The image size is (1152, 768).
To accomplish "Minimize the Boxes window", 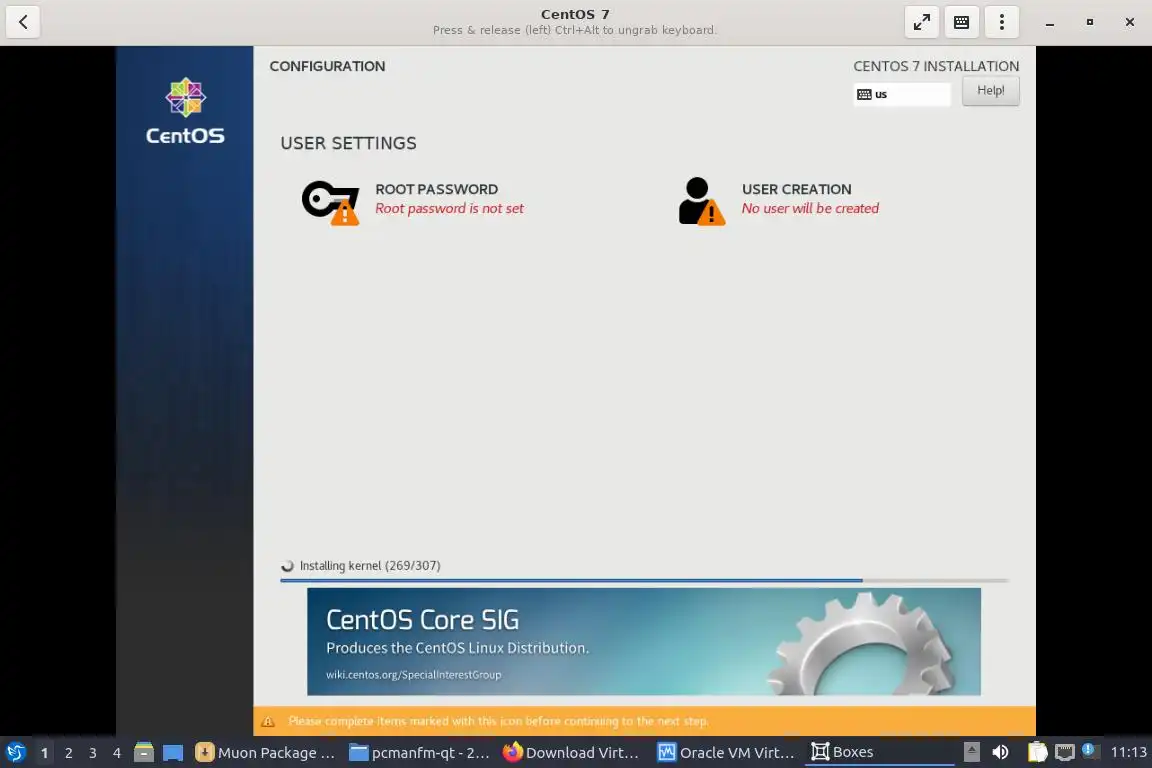I will [1050, 23].
